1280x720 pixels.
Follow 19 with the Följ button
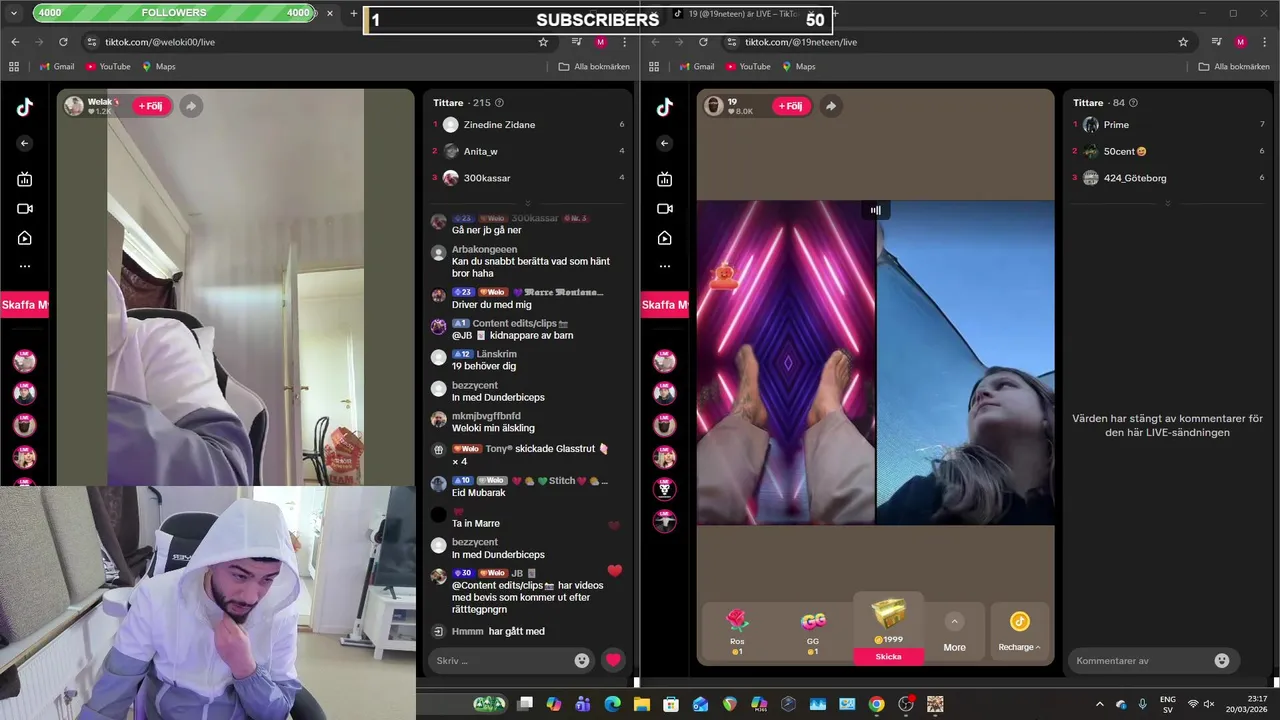click(x=791, y=105)
